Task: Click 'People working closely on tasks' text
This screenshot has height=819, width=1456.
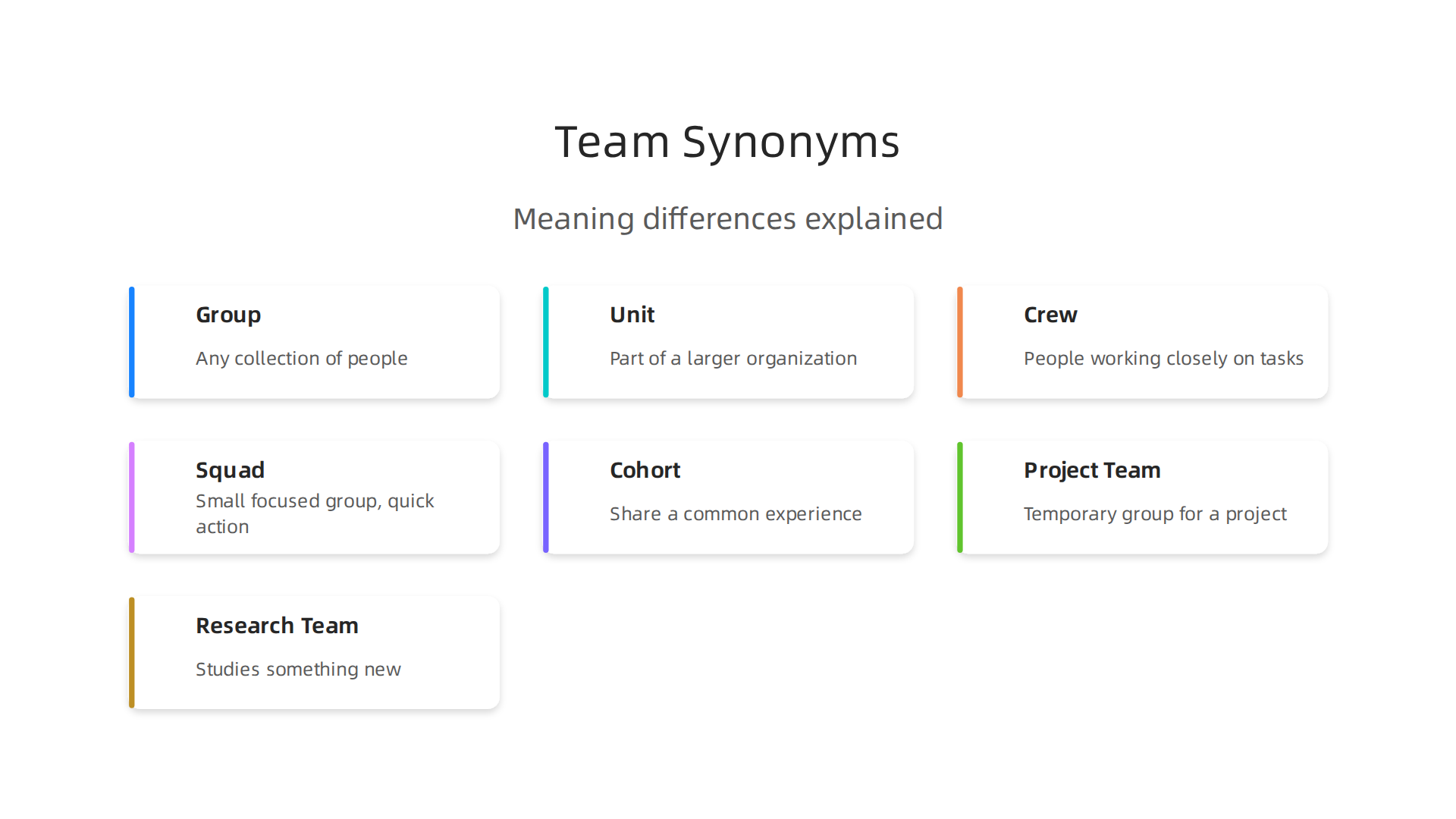Action: pos(1163,359)
